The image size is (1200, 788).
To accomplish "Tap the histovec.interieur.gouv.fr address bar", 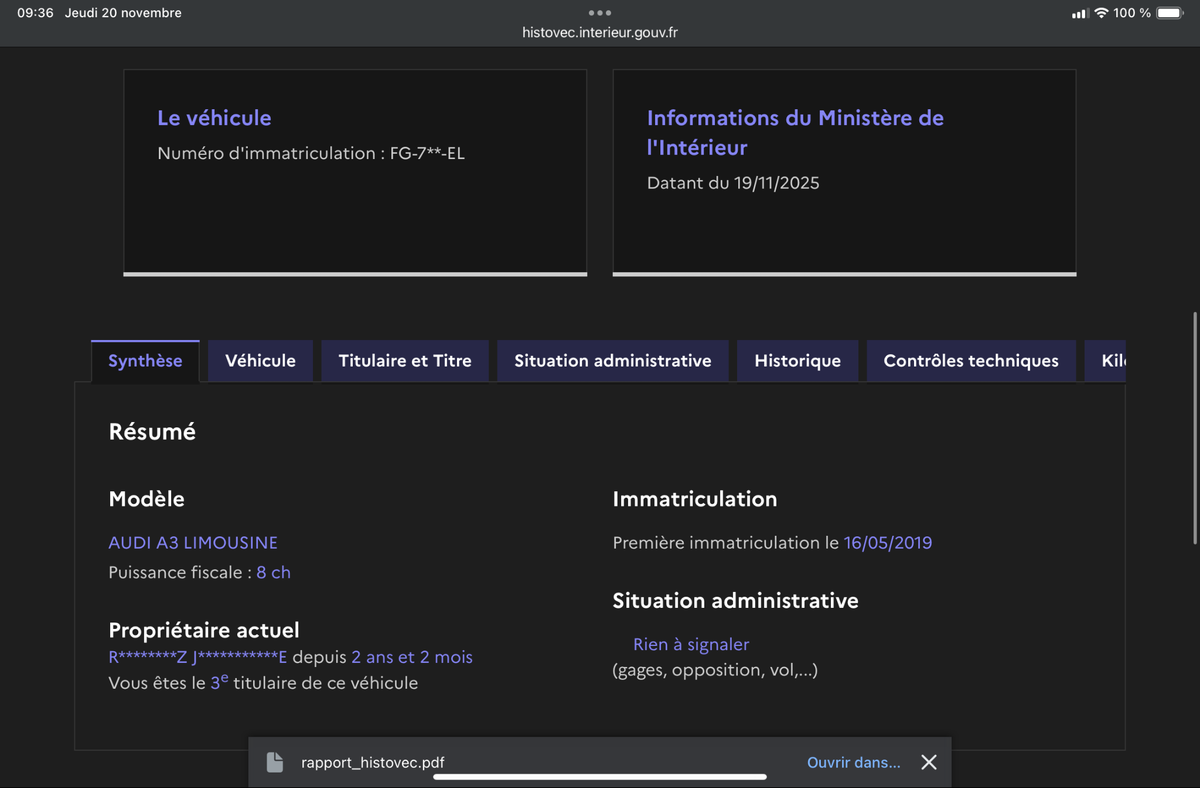I will tap(600, 32).
